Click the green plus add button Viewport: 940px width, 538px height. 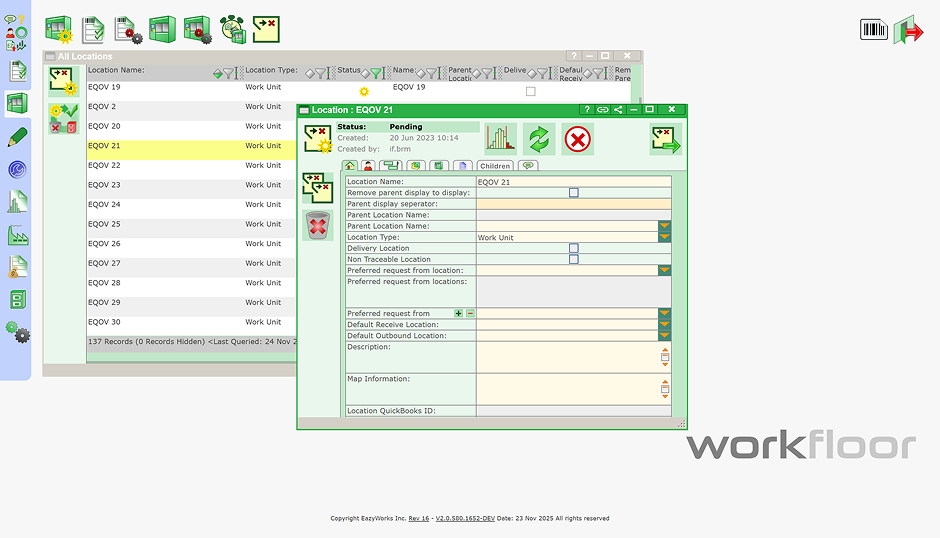[x=459, y=313]
